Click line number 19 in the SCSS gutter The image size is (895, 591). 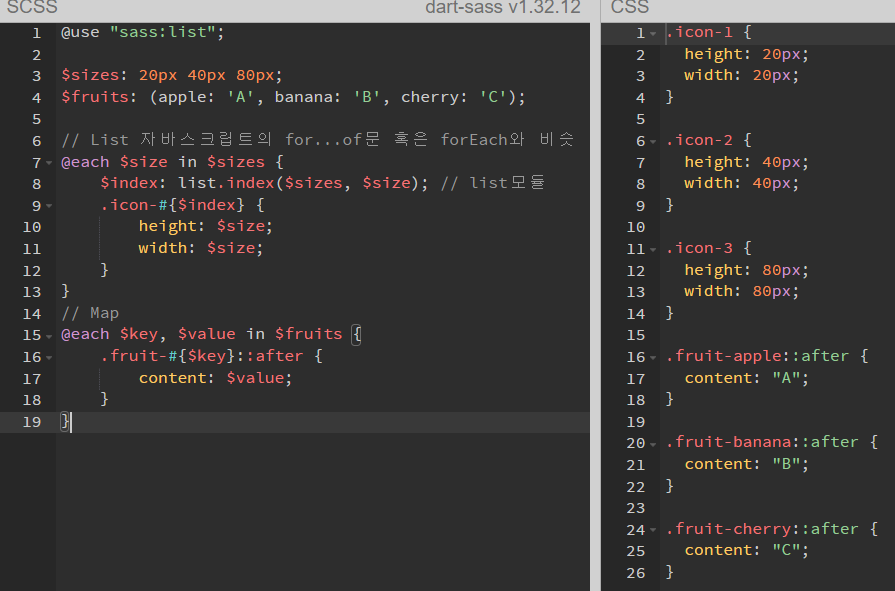tap(32, 422)
